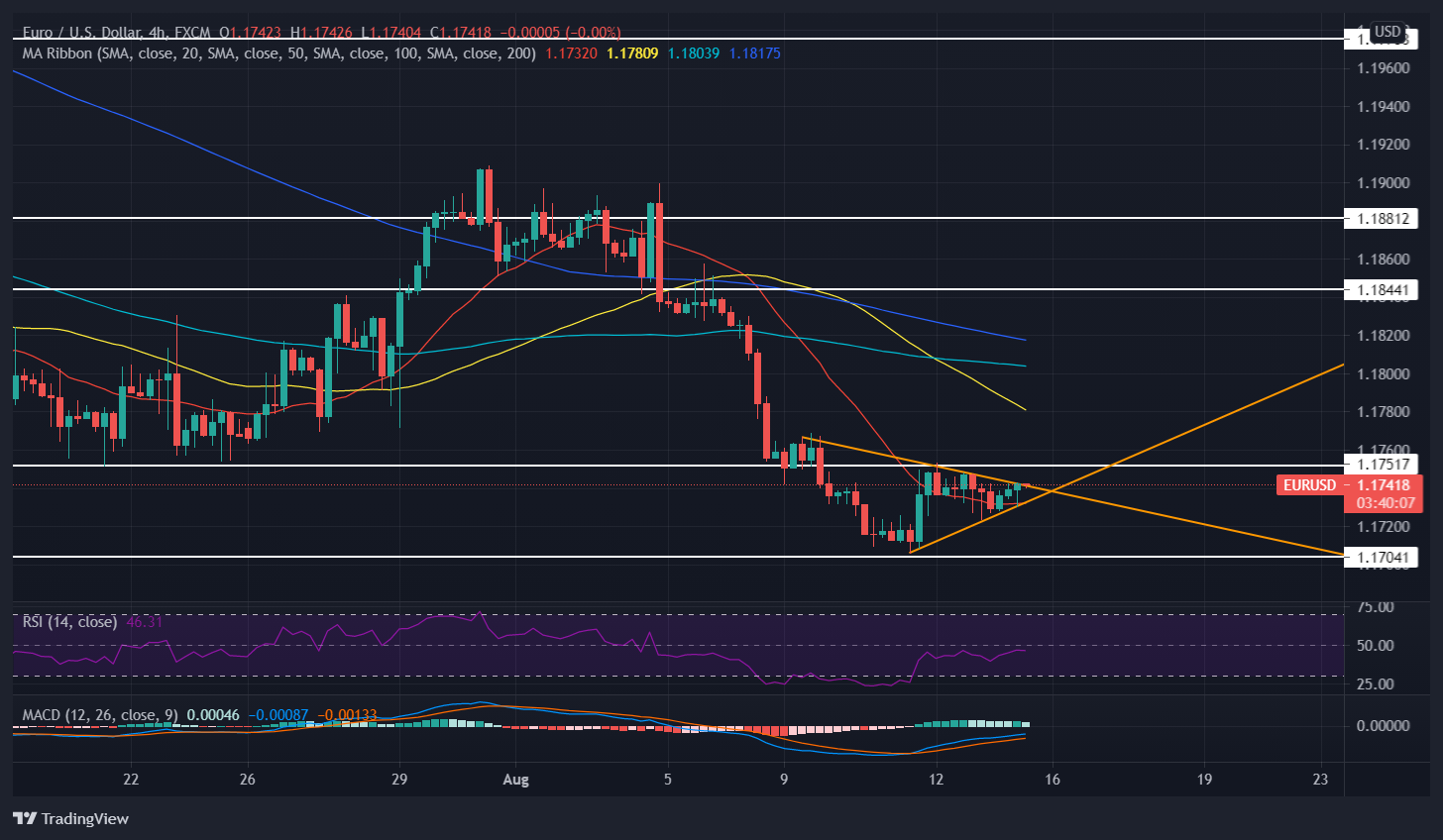Click the blue SMA 200 value 1.18175
This screenshot has width=1443, height=840.
tap(755, 52)
